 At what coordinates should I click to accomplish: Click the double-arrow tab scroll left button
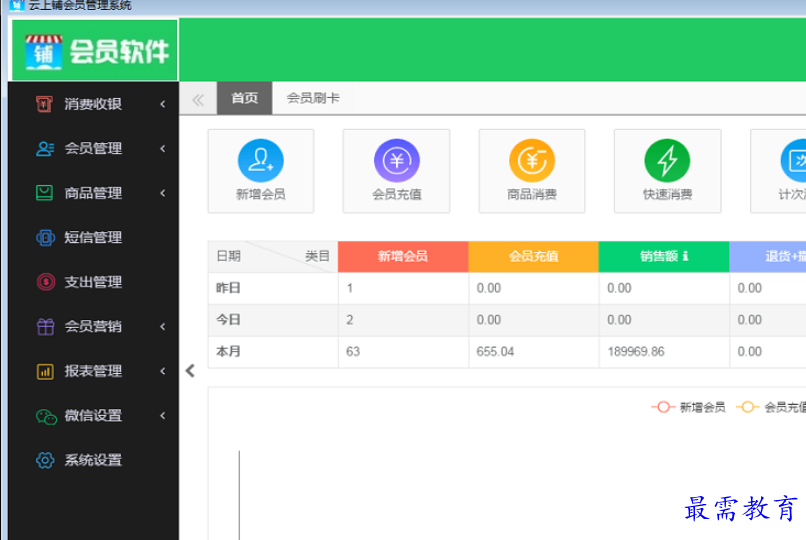(198, 99)
